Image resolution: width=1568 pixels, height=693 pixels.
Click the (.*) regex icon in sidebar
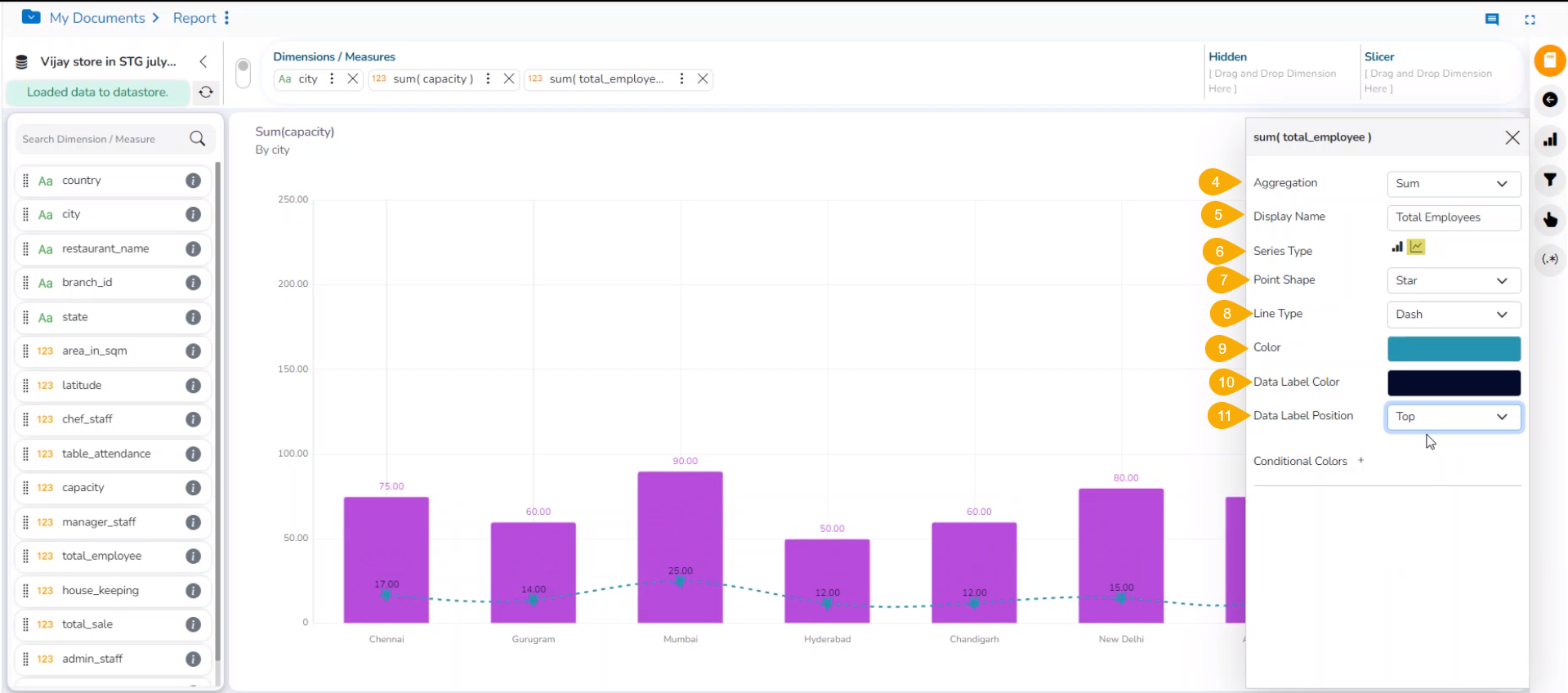click(x=1549, y=259)
